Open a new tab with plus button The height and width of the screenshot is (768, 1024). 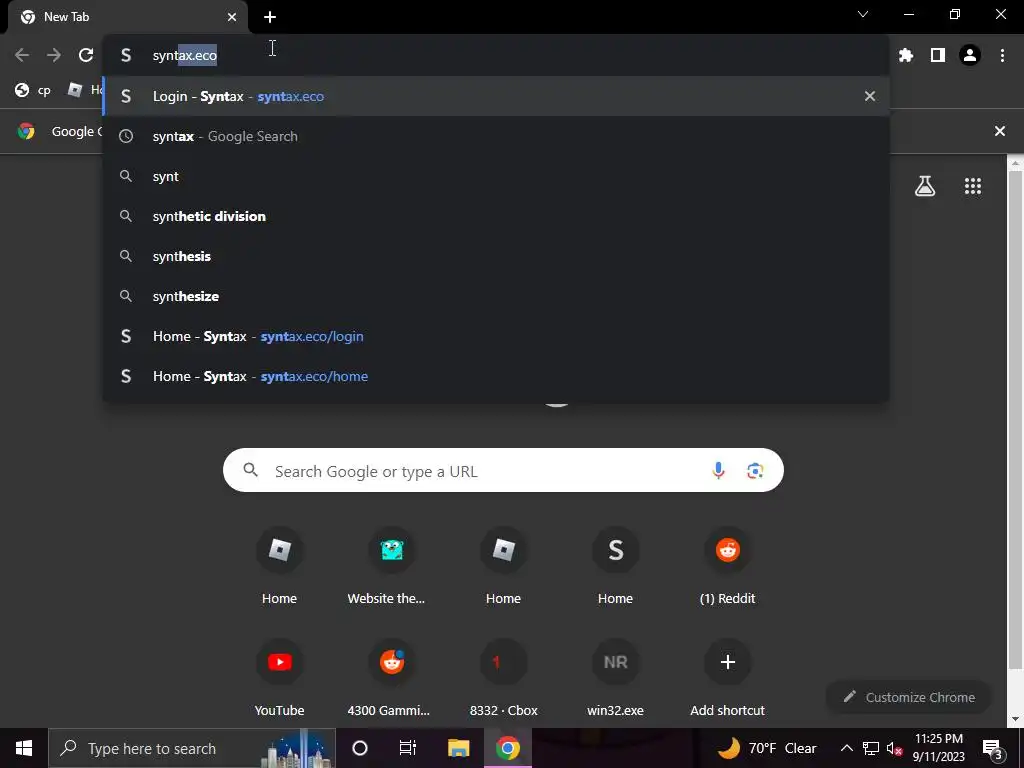[270, 17]
